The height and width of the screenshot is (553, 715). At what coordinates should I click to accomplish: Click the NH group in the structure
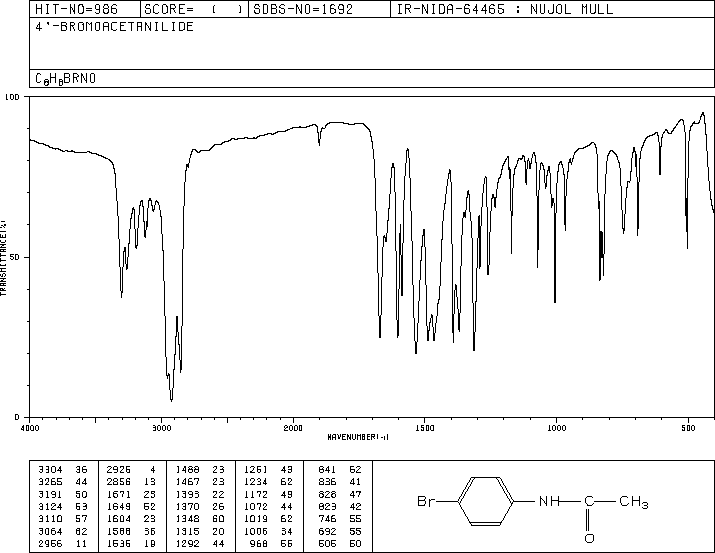549,501
